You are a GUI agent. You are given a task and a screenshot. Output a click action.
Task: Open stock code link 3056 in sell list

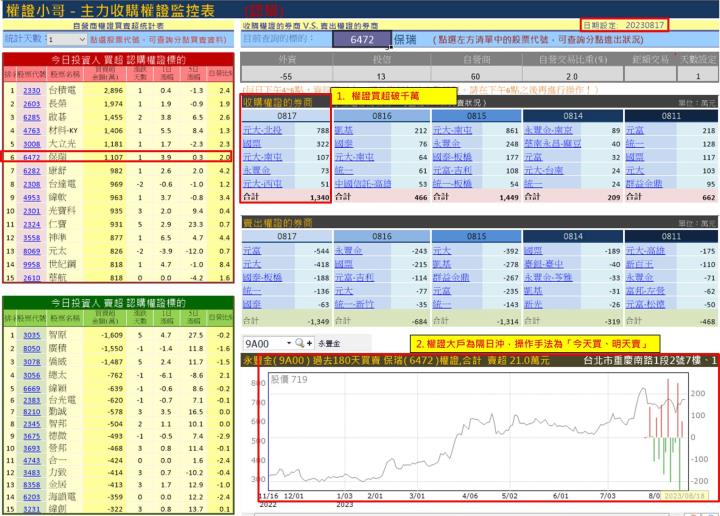pyautogui.click(x=32, y=376)
